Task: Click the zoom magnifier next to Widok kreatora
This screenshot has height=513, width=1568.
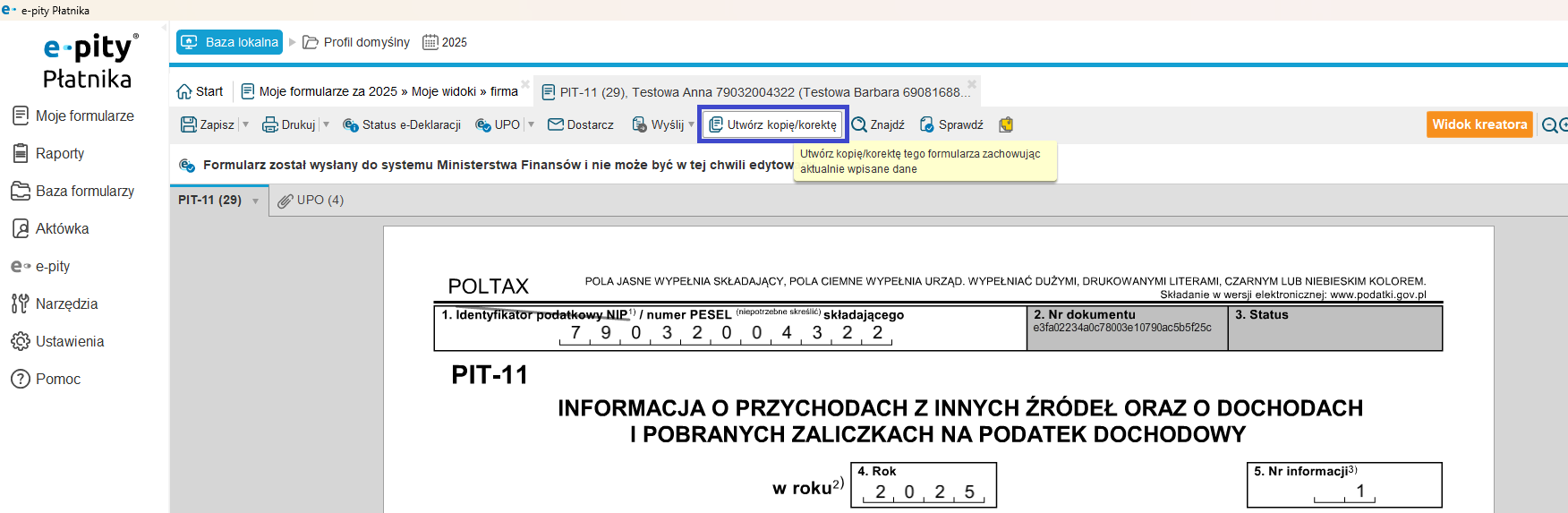Action: [x=1549, y=125]
